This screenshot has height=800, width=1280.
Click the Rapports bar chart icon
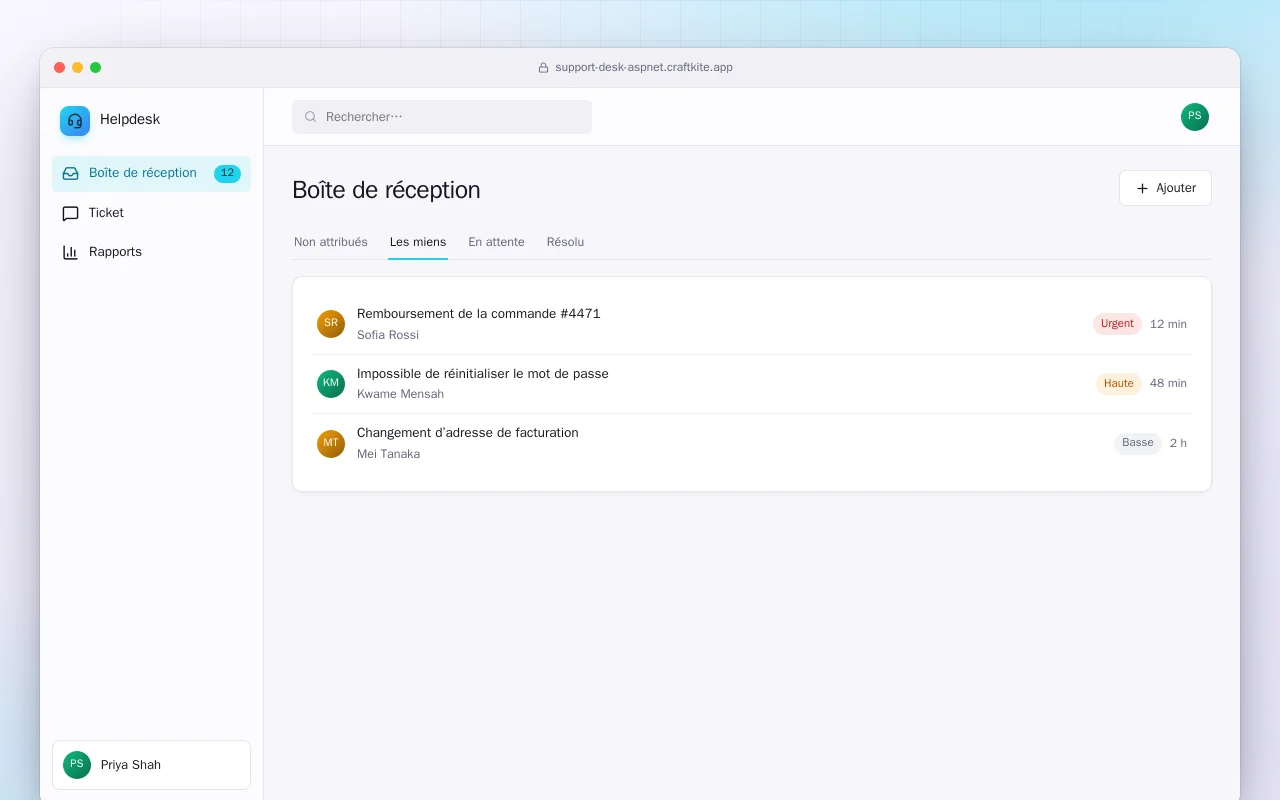70,252
